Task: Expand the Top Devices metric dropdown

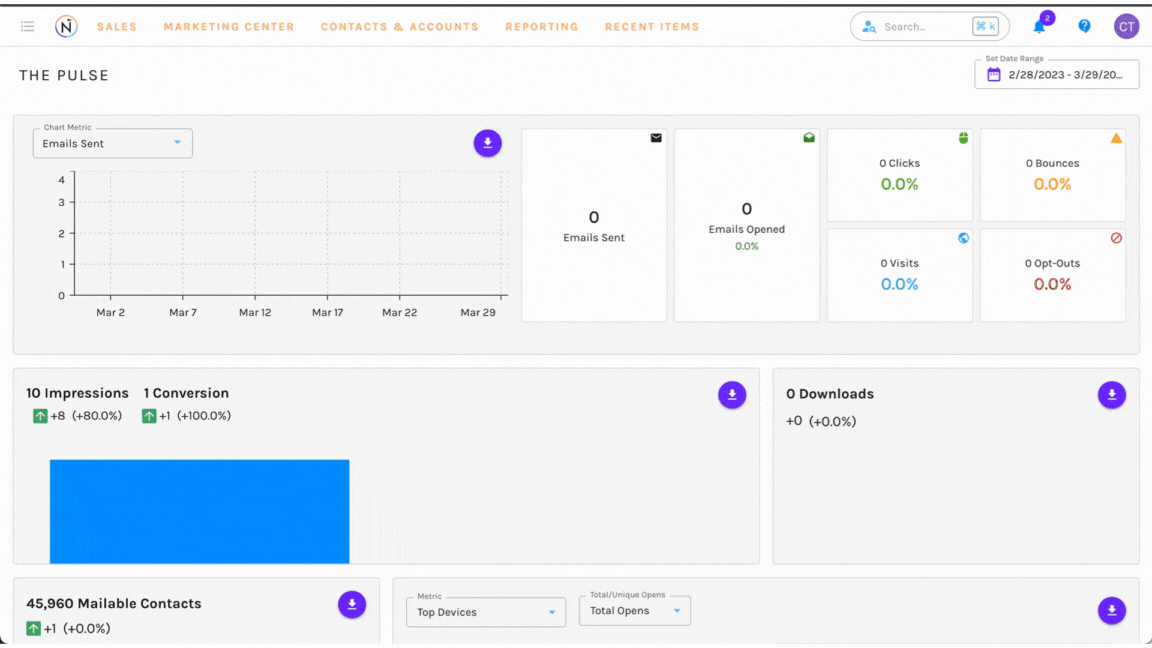Action: [486, 612]
